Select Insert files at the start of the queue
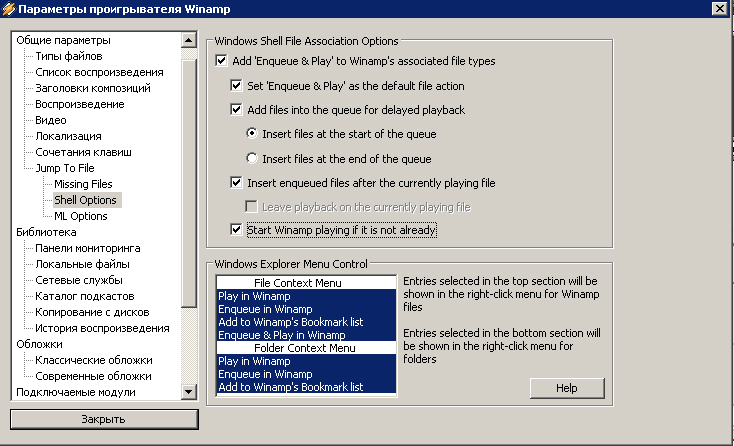The image size is (734, 446). coord(252,133)
